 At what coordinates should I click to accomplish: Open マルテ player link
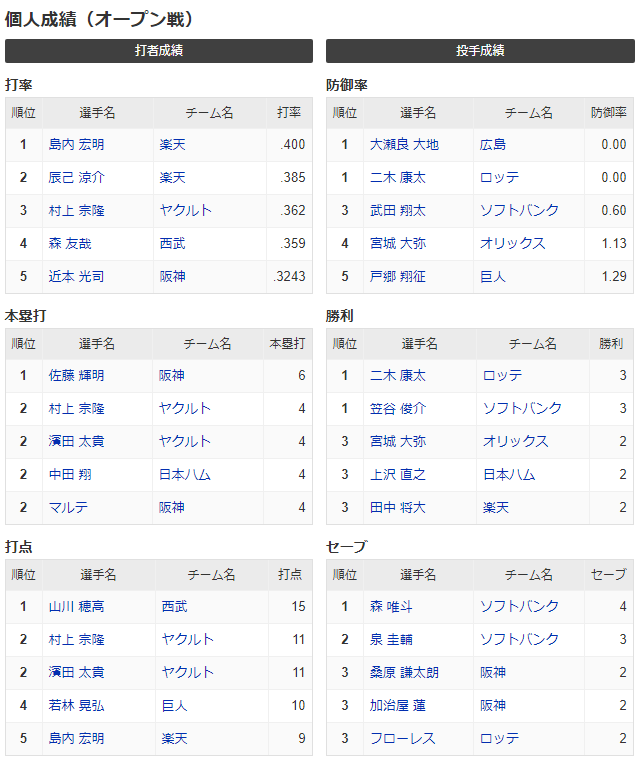[x=68, y=508]
